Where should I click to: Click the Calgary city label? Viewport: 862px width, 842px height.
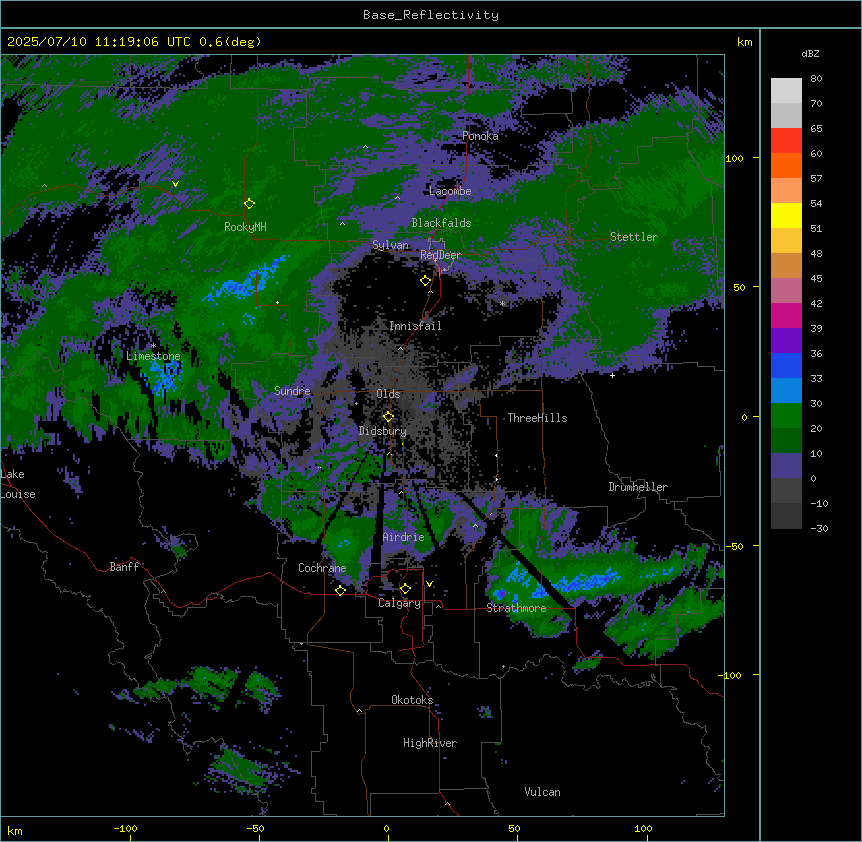[399, 603]
